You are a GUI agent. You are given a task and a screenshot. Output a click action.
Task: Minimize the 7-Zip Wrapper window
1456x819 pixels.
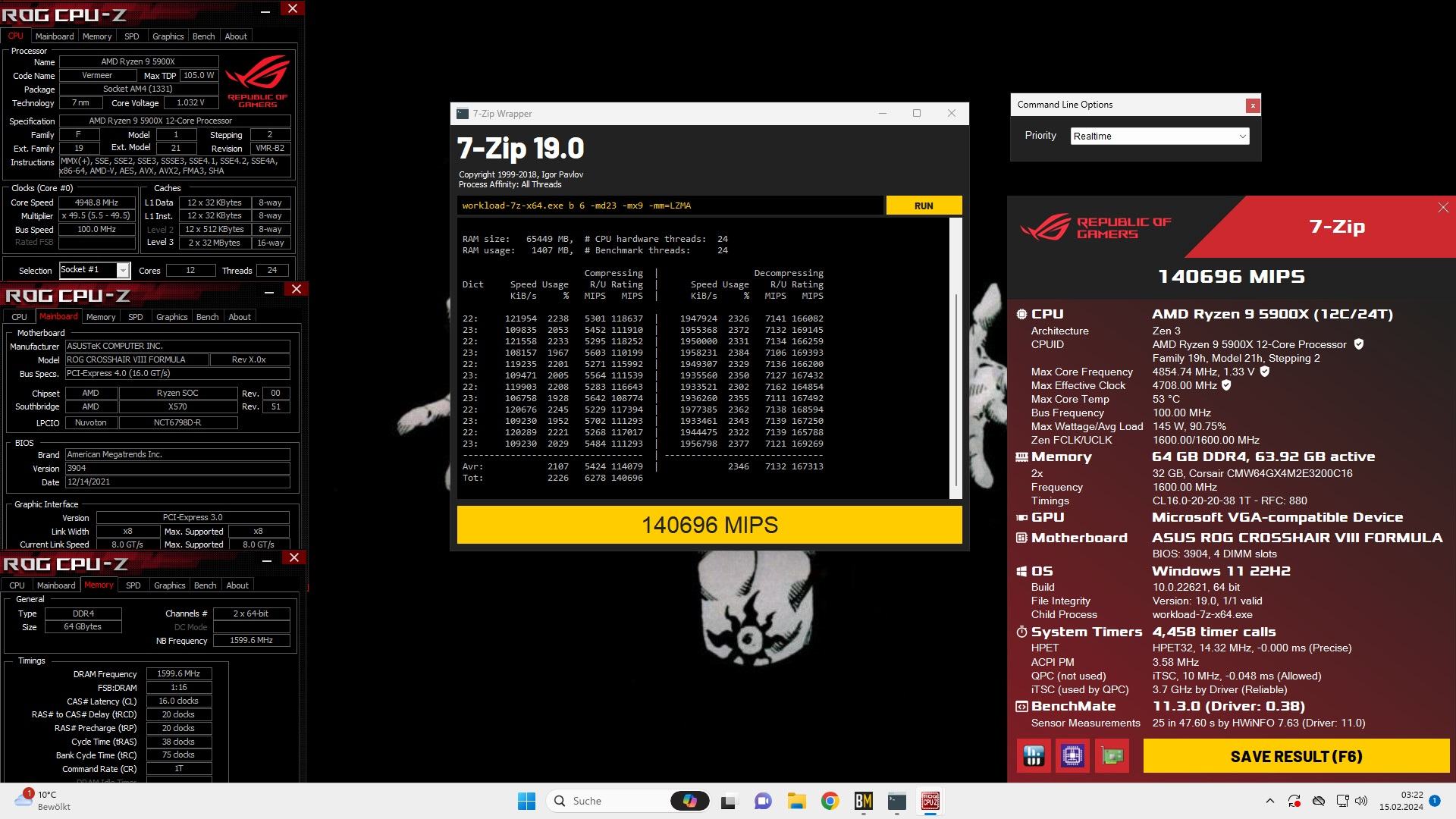(x=882, y=114)
